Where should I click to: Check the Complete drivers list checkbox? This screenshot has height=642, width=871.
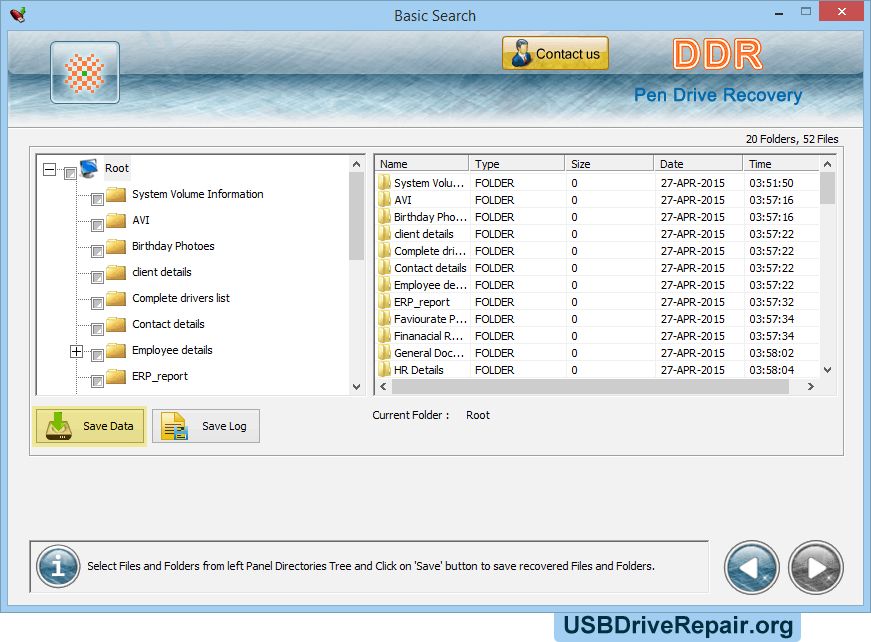click(x=97, y=303)
